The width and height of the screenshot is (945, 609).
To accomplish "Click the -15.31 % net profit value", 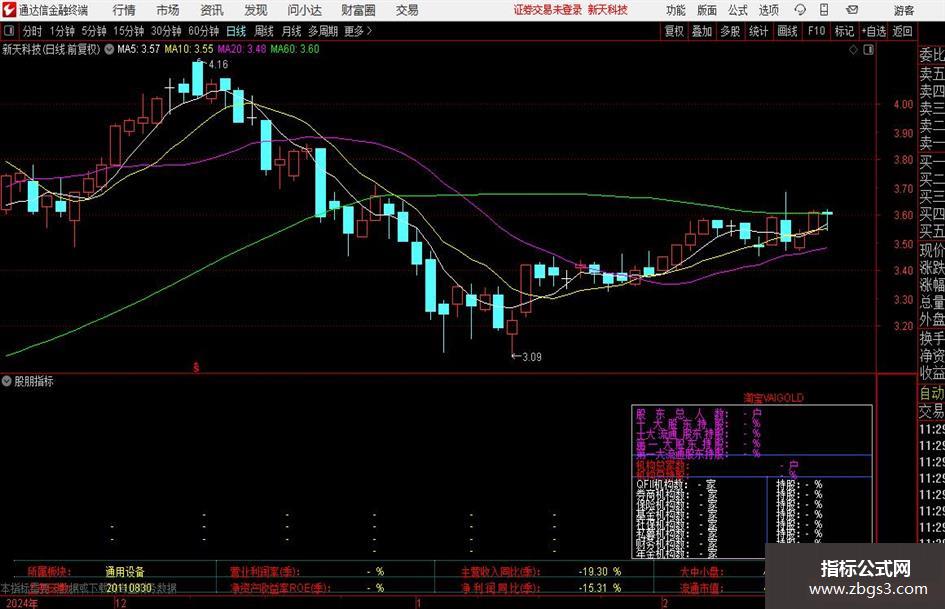I will (600, 587).
